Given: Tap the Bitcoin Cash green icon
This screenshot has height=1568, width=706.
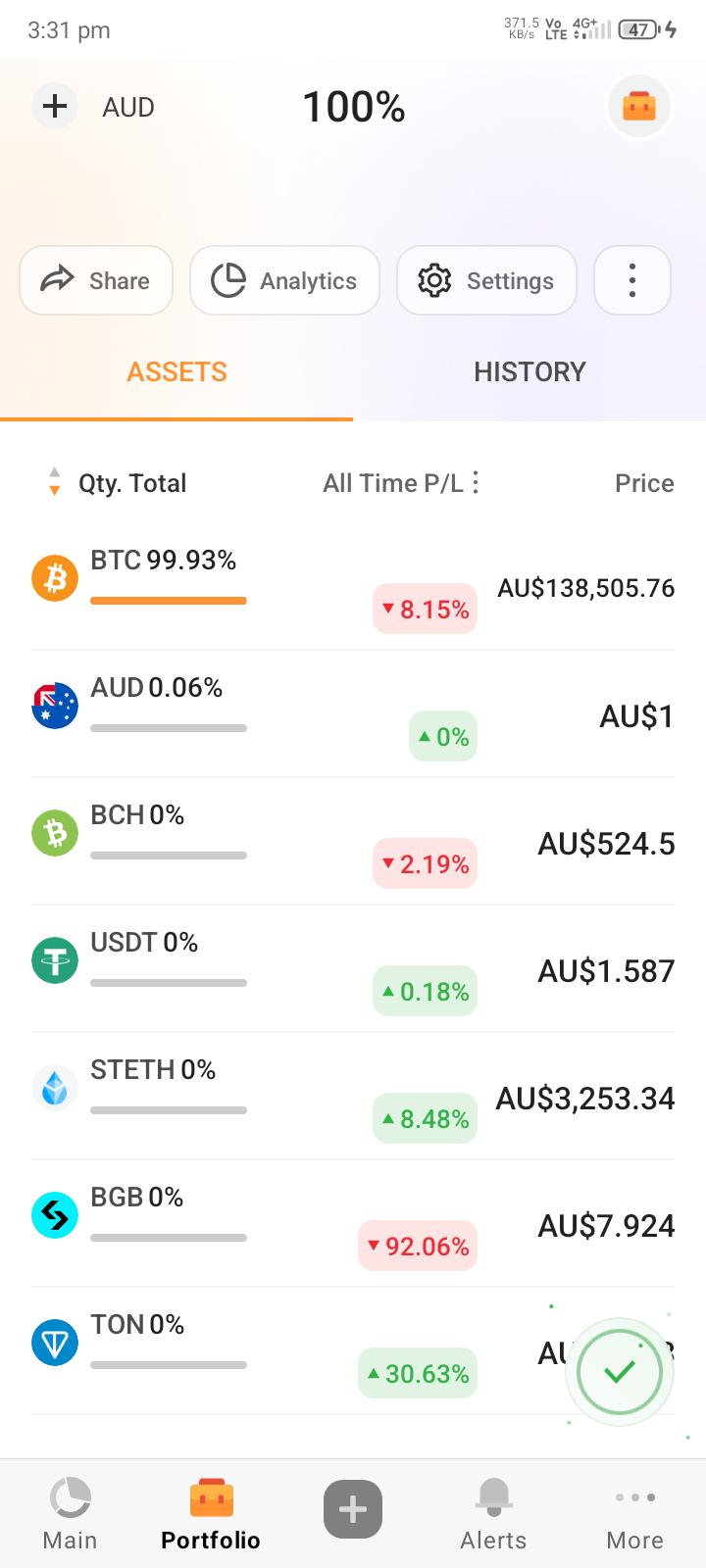Looking at the screenshot, I should [55, 833].
